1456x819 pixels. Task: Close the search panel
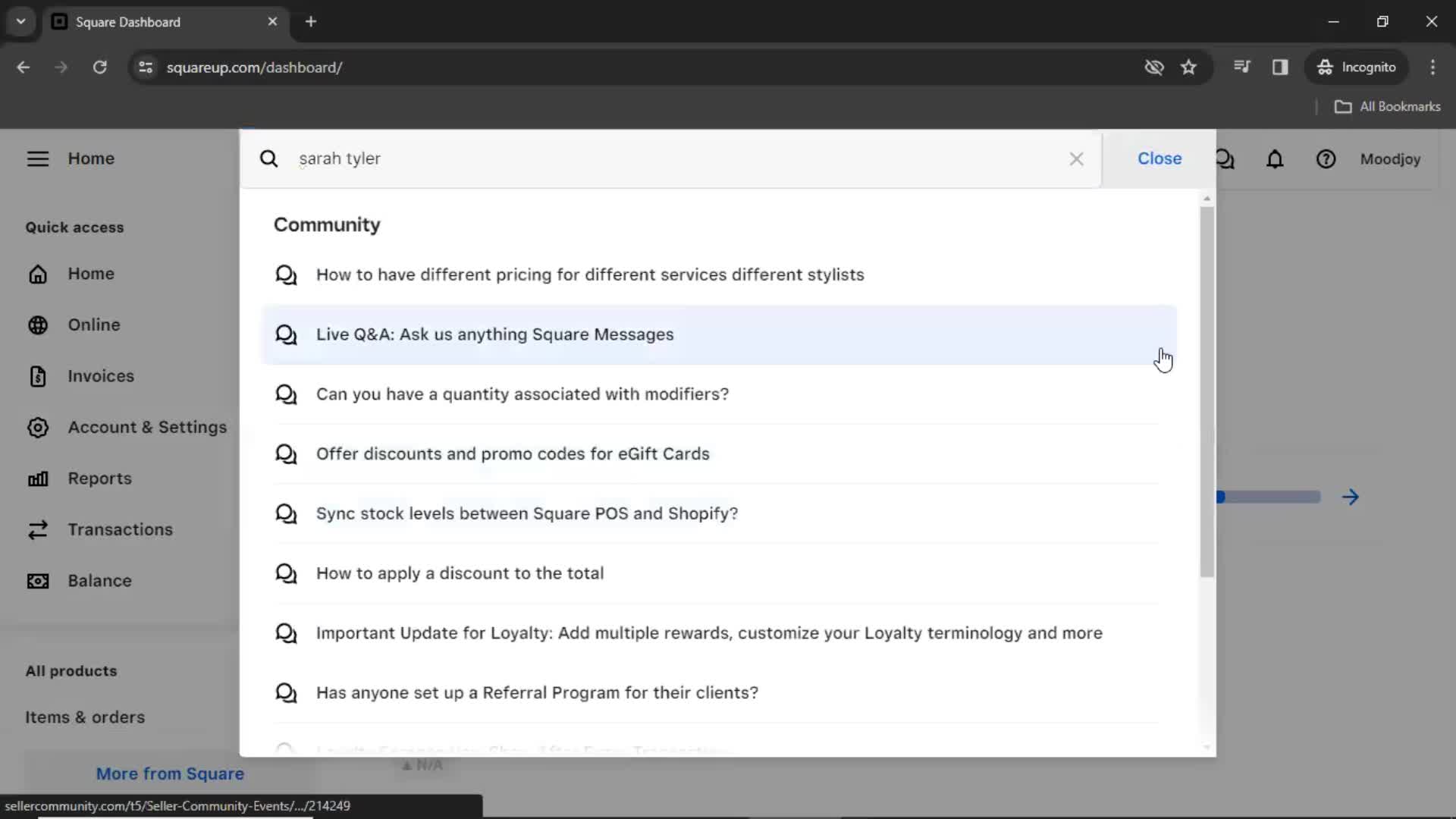1159,158
